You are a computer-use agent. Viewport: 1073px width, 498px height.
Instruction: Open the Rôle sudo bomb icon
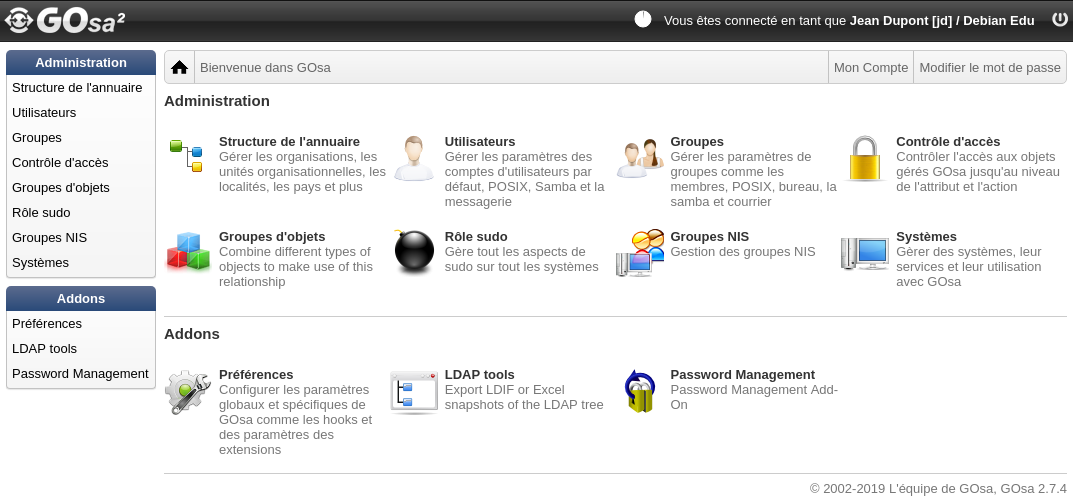[x=414, y=252]
